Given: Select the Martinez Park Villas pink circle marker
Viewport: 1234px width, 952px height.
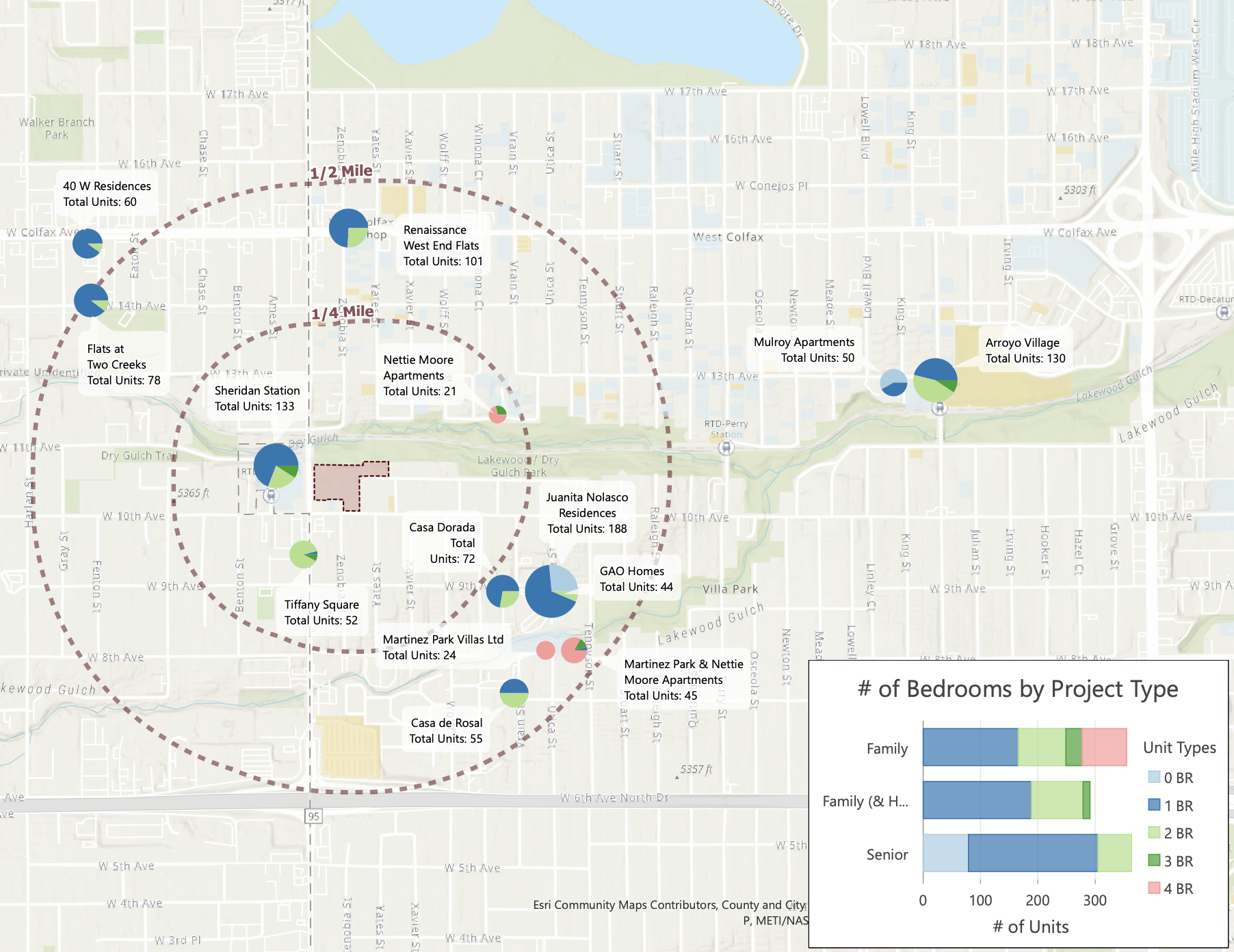Looking at the screenshot, I should (x=545, y=650).
